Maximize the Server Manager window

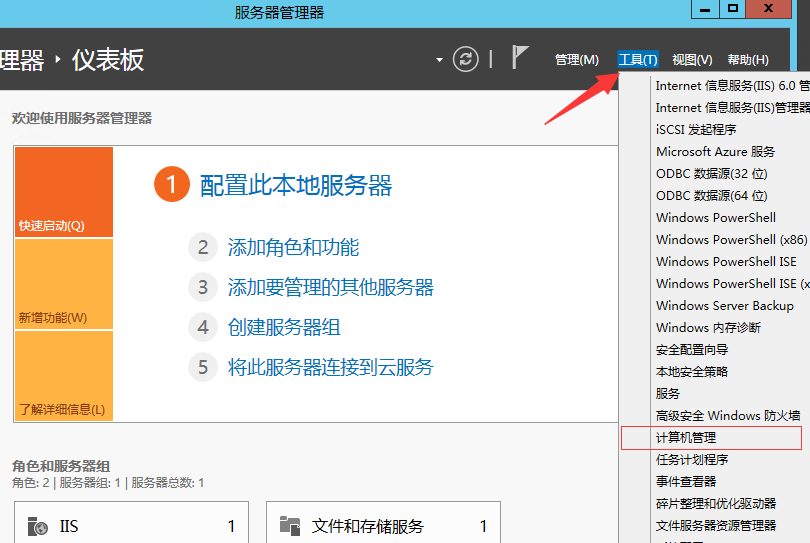(733, 9)
